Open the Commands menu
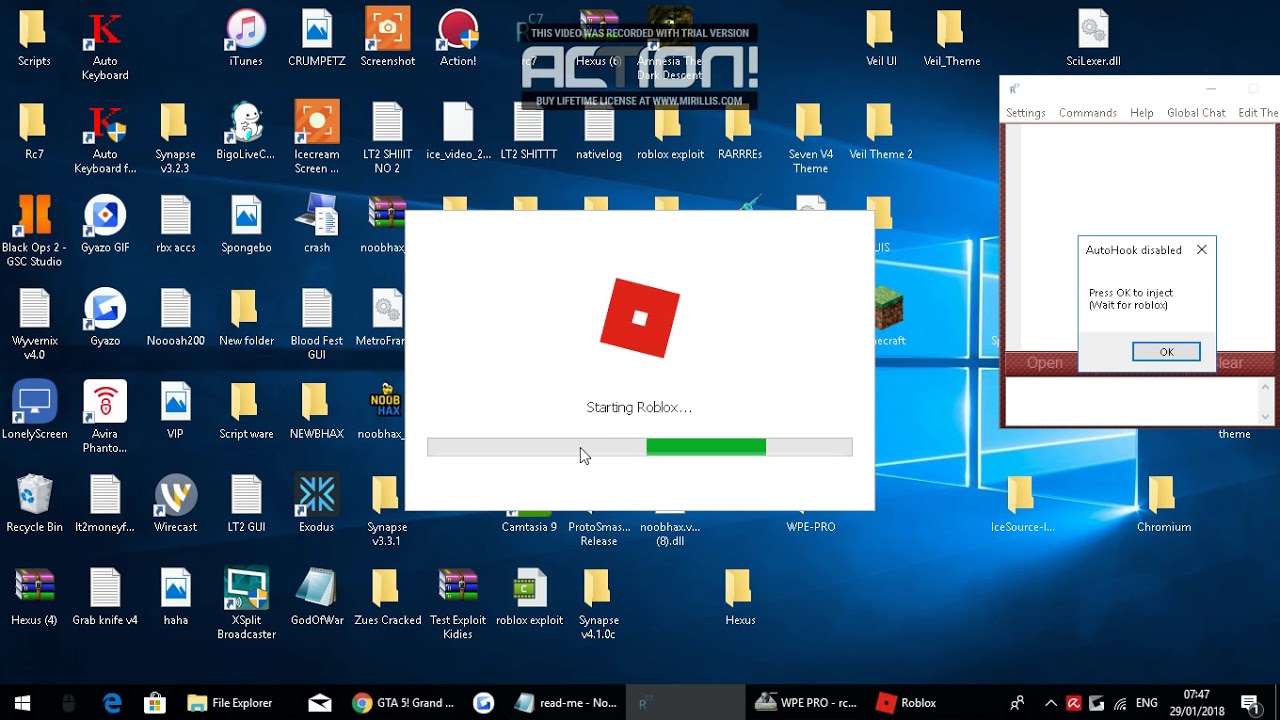 point(1087,113)
